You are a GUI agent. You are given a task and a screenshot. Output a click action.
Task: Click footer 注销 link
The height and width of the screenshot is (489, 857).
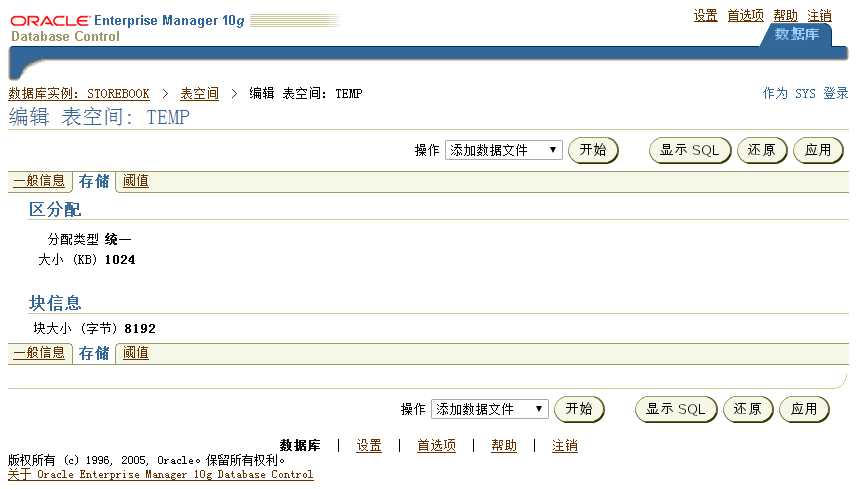point(565,446)
